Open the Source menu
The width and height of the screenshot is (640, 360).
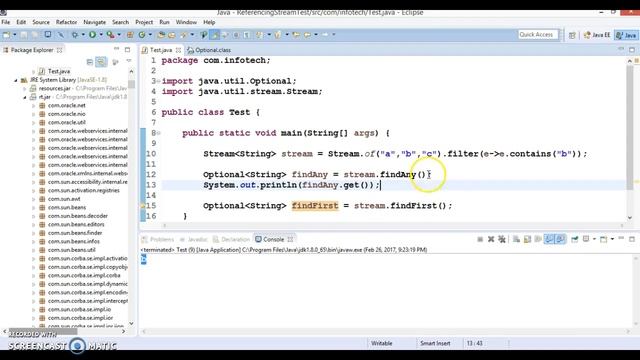click(41, 22)
